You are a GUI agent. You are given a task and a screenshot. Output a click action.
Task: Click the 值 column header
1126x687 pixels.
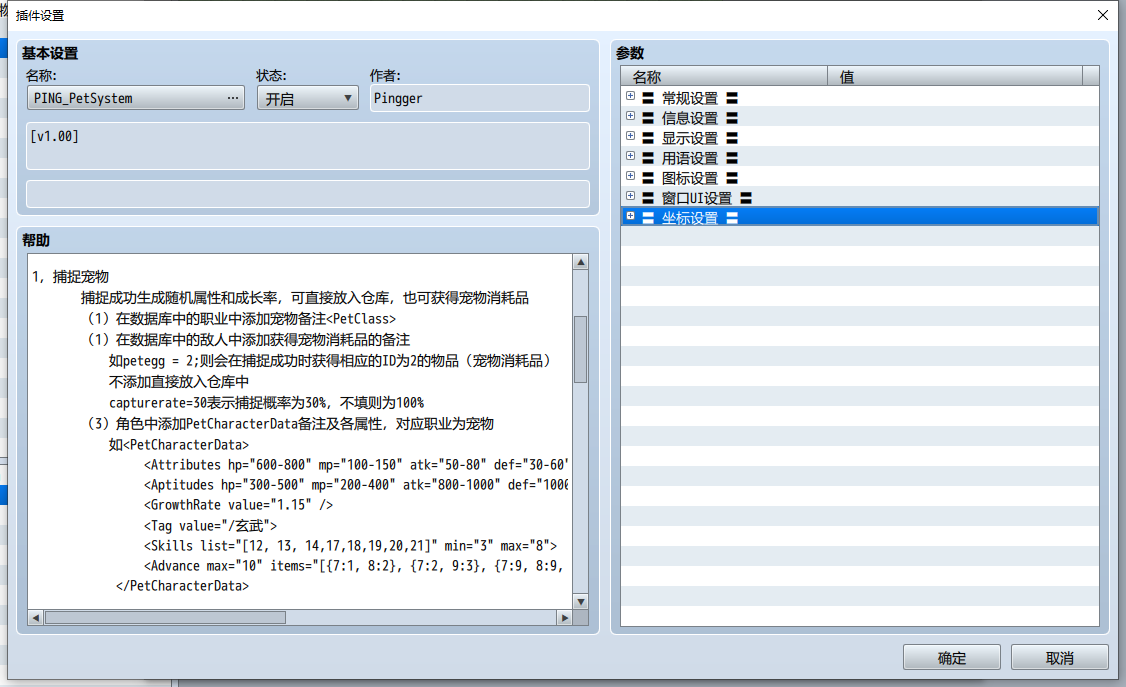pyautogui.click(x=955, y=76)
